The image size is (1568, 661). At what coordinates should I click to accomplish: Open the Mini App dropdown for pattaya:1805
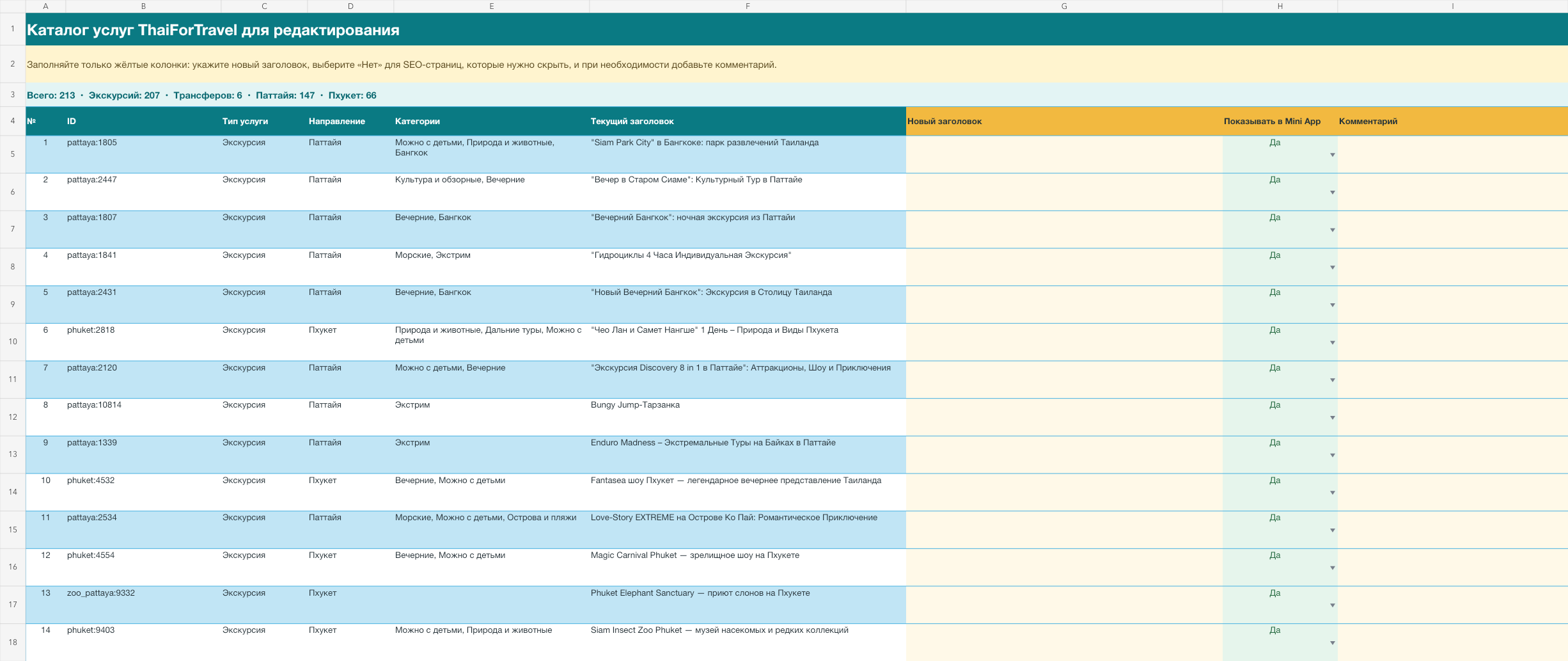tap(1332, 155)
